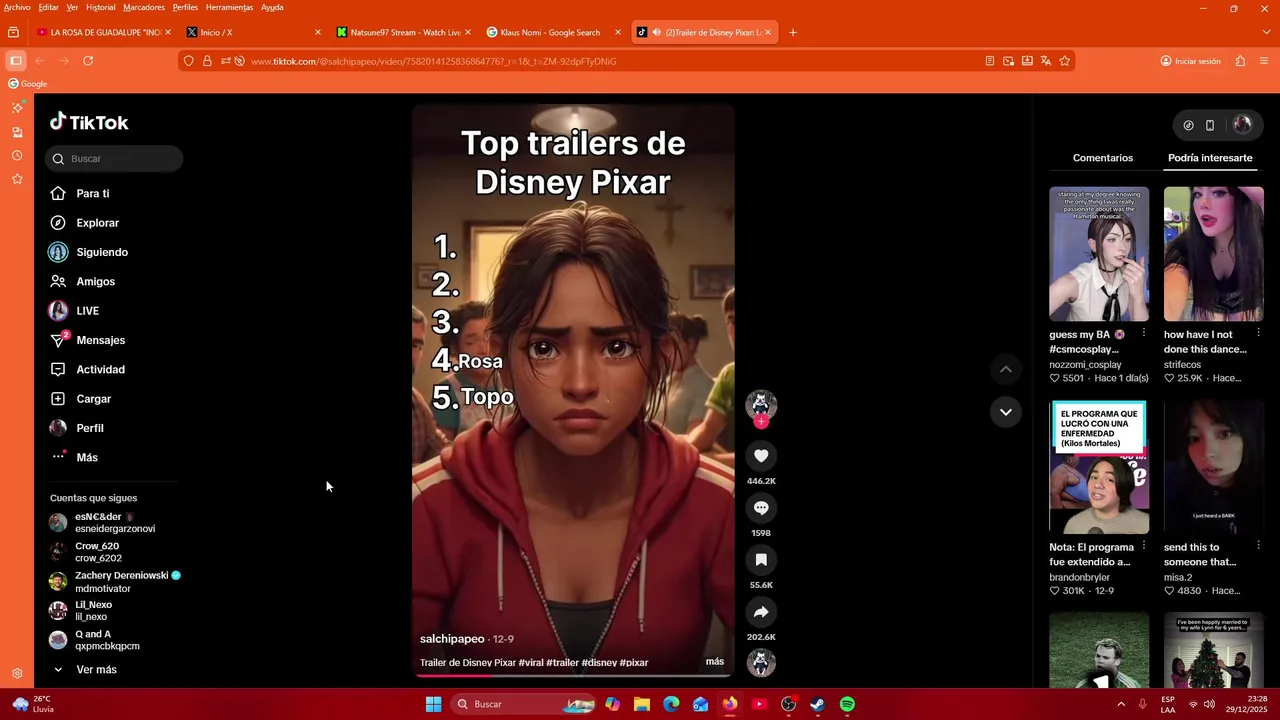Click the TikTok Buscar search field
1280x720 pixels.
click(x=114, y=158)
